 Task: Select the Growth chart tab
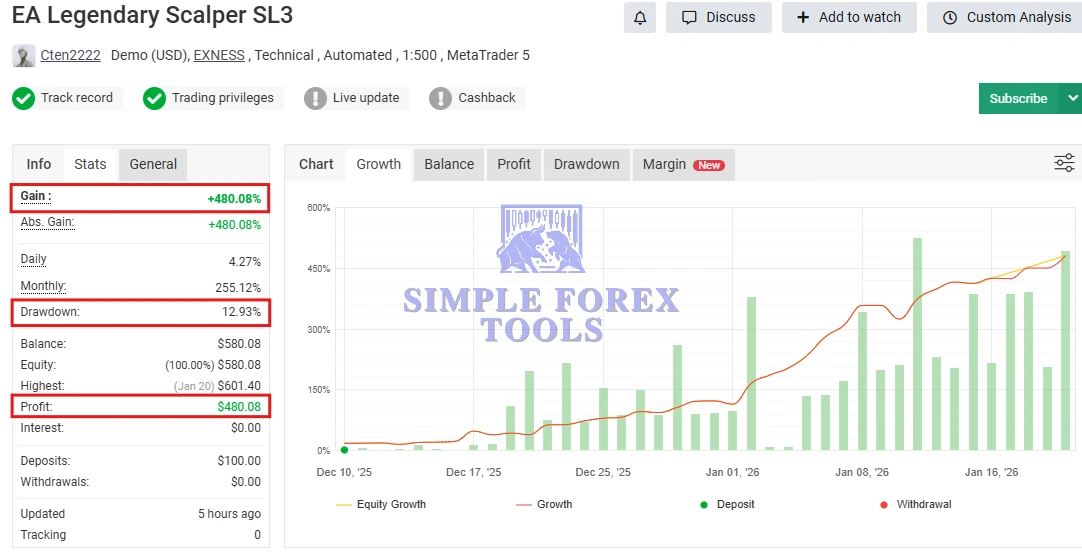coord(379,164)
